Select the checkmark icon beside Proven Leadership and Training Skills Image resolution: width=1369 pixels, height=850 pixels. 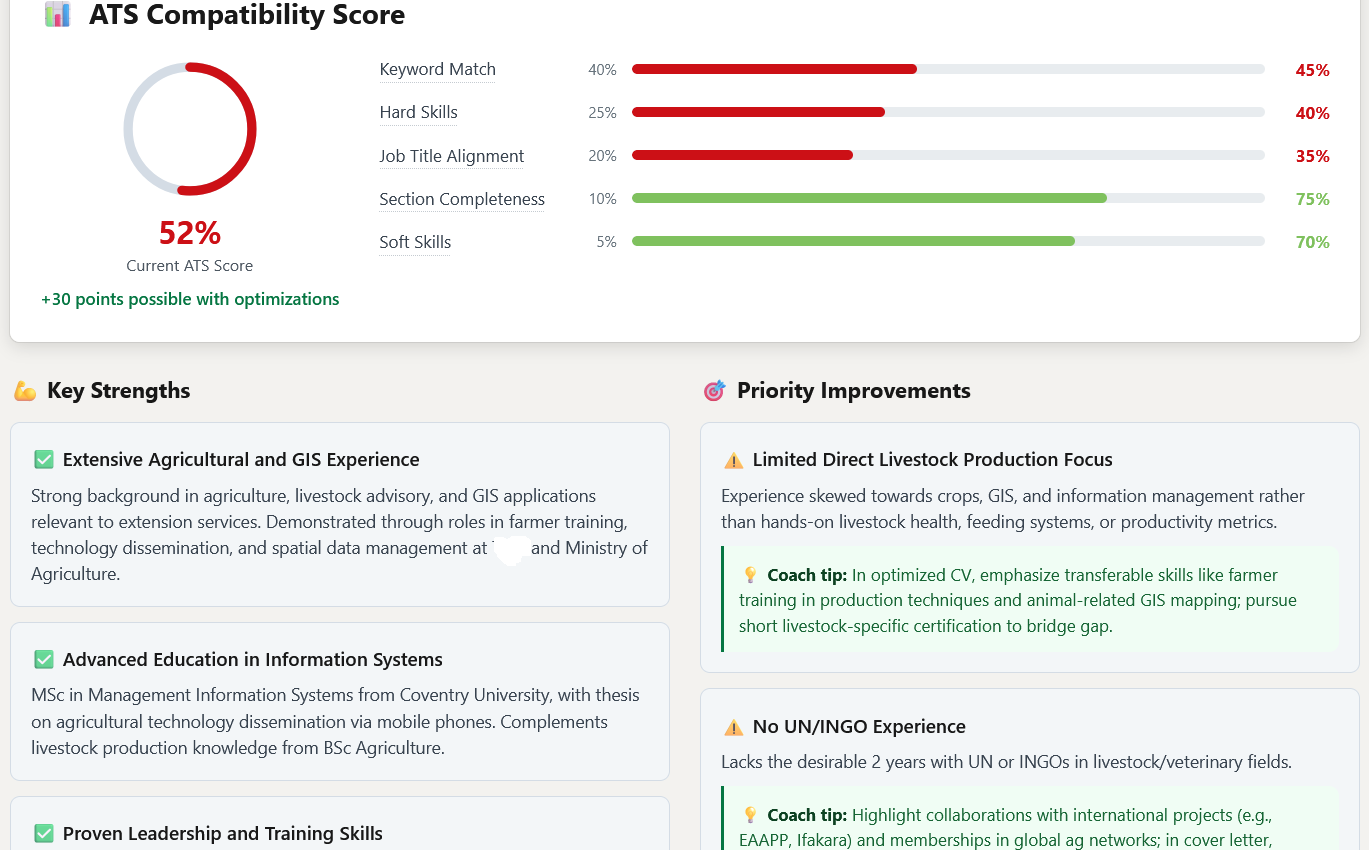coord(42,833)
